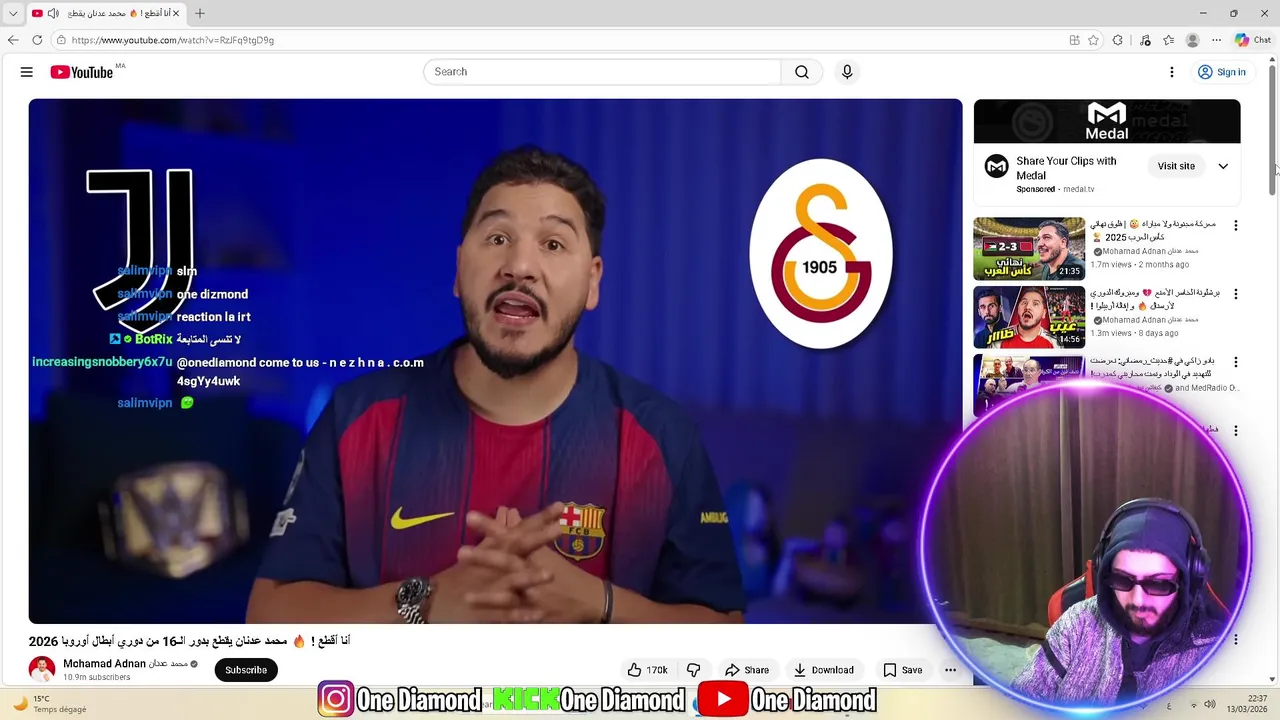1280x720 pixels.
Task: Click the medal.tv sponsored link text
Action: point(1079,189)
